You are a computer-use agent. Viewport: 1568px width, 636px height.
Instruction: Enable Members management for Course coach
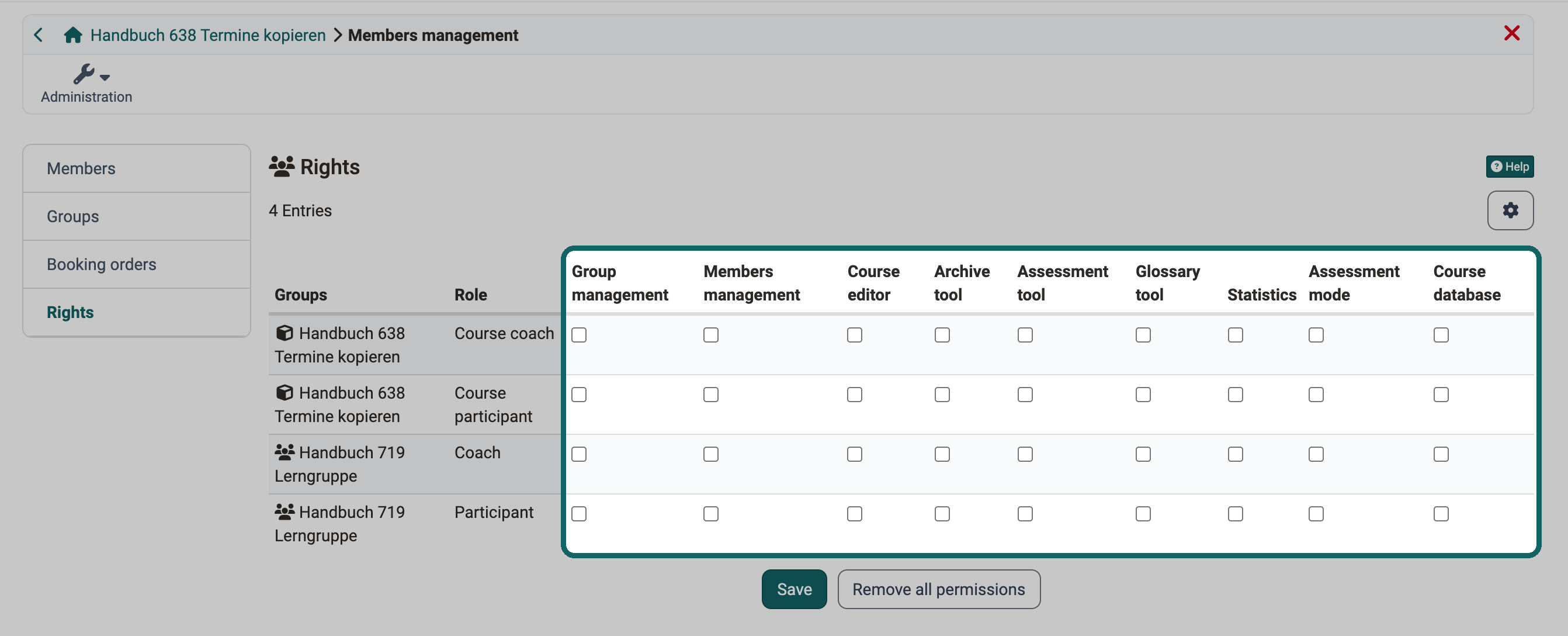point(711,335)
